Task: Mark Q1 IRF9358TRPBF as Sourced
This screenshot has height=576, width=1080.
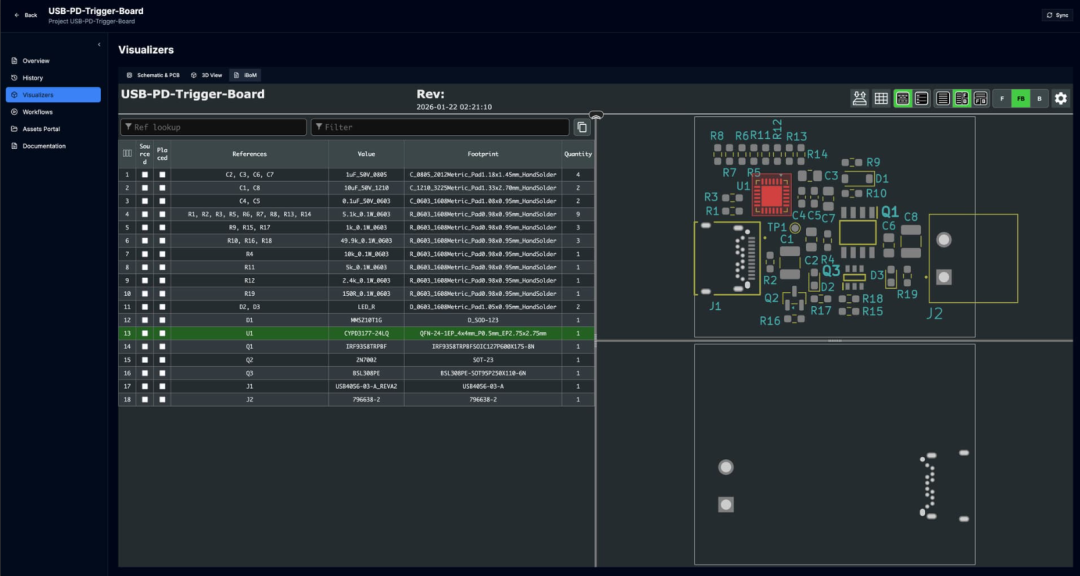Action: tap(145, 347)
